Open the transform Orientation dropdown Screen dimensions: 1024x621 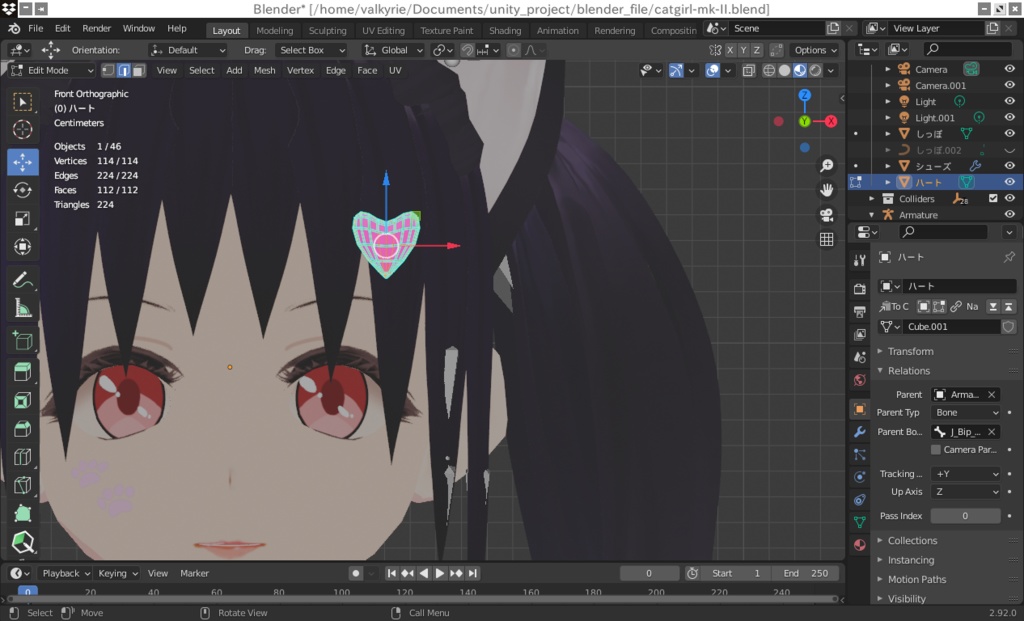point(188,49)
